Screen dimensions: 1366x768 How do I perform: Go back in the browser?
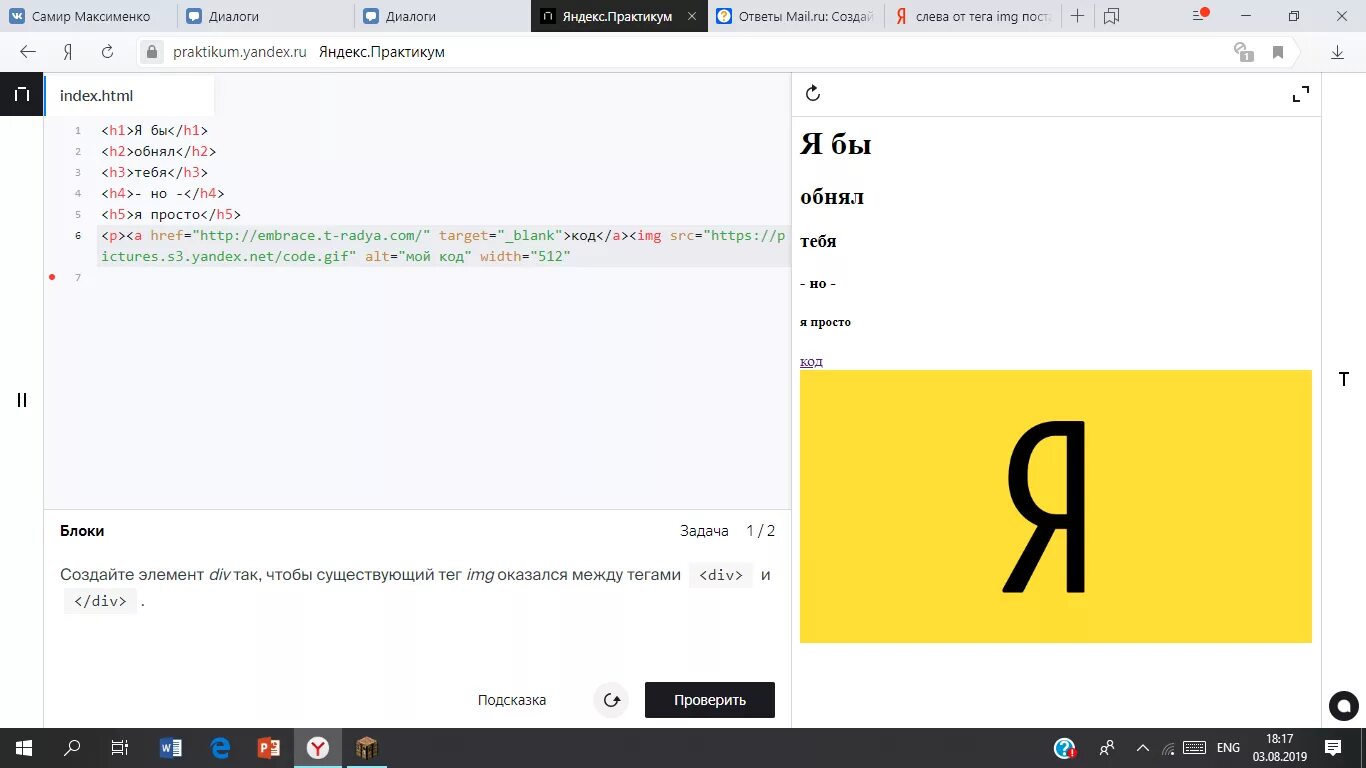pos(27,52)
